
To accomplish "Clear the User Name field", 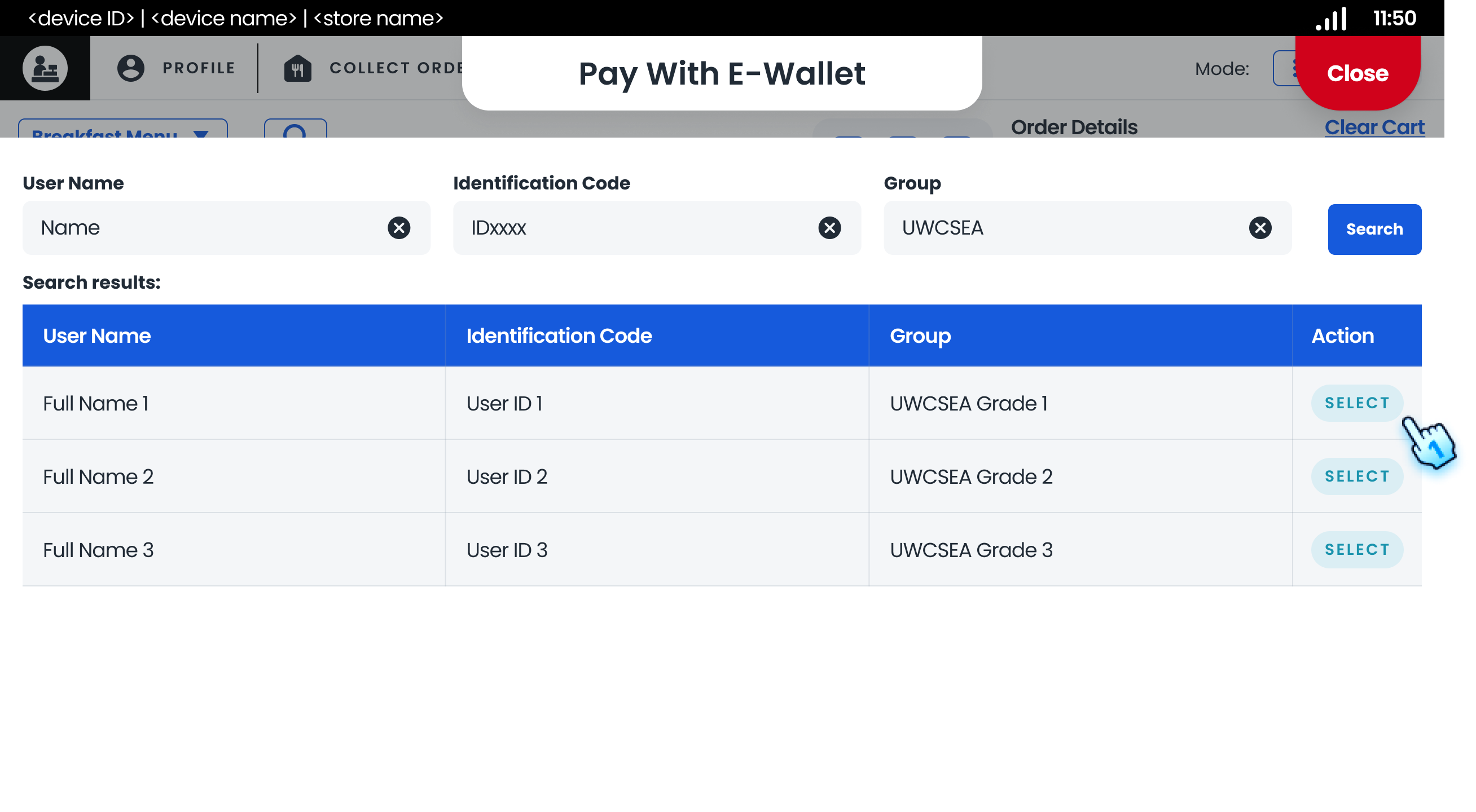I will (399, 228).
